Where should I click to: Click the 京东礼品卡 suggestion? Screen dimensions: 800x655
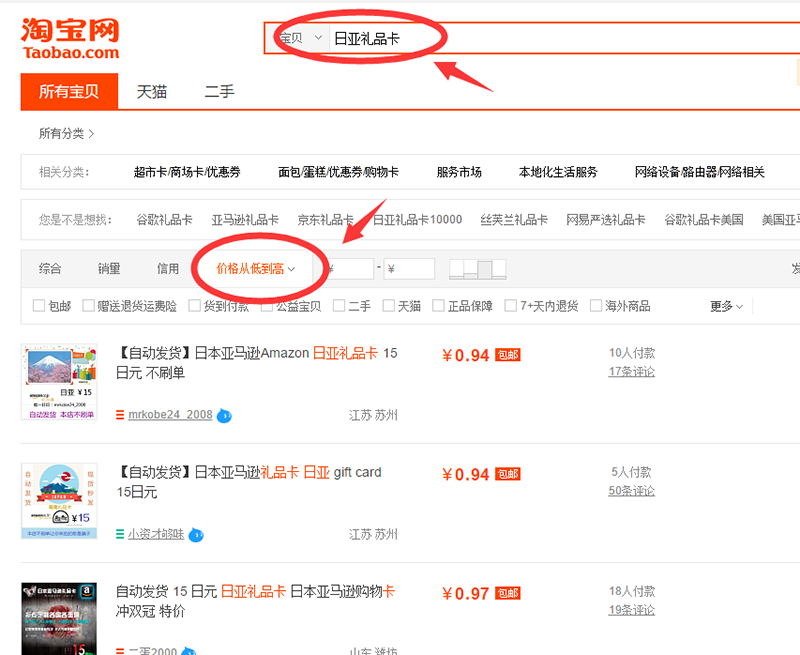326,220
